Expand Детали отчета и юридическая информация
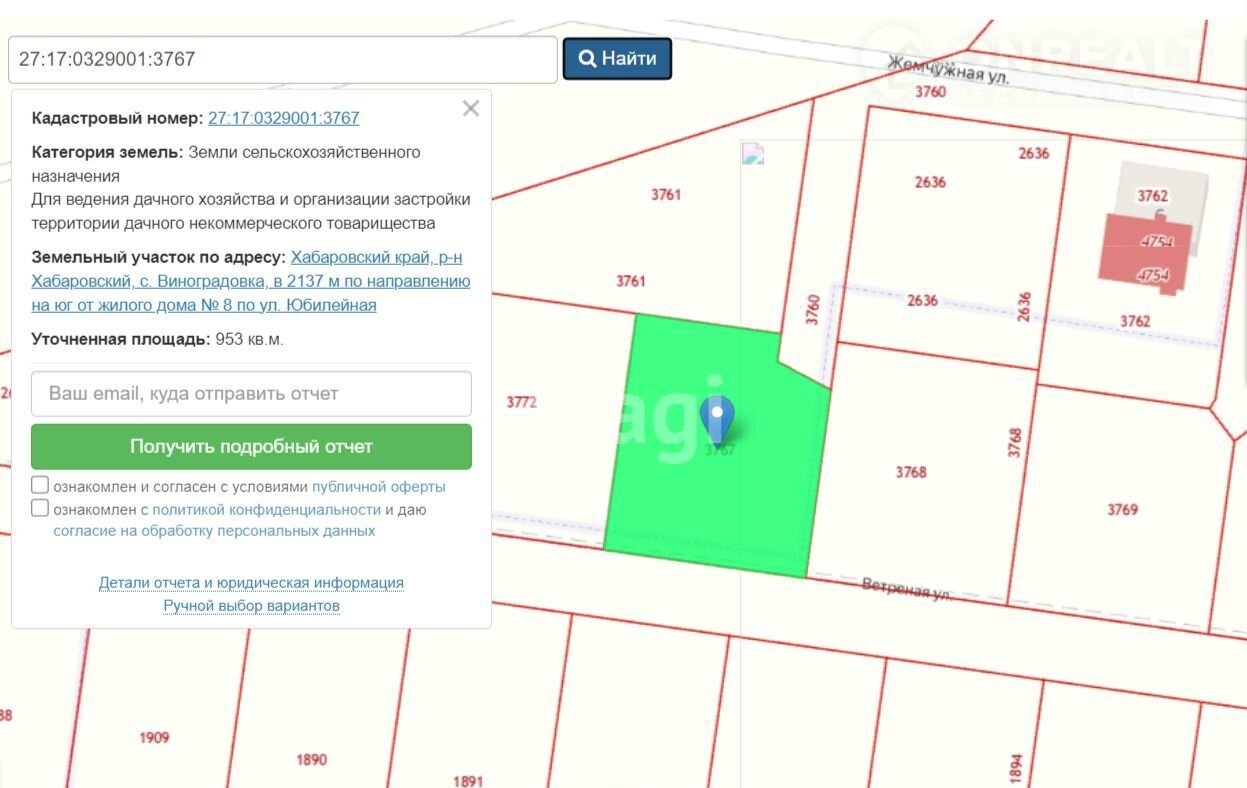 [x=251, y=583]
